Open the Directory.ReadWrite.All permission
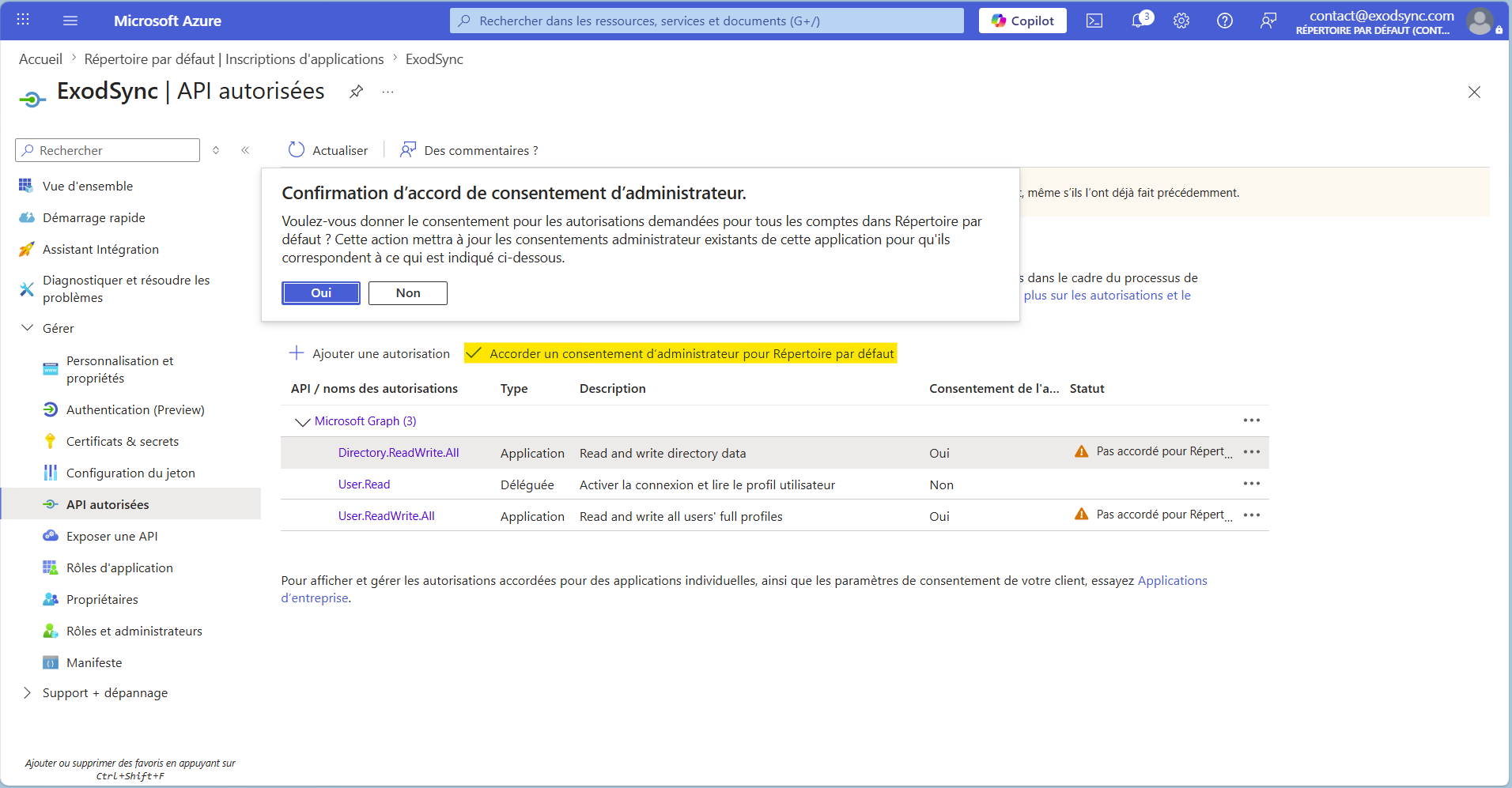Image resolution: width=1512 pixels, height=788 pixels. click(x=399, y=453)
